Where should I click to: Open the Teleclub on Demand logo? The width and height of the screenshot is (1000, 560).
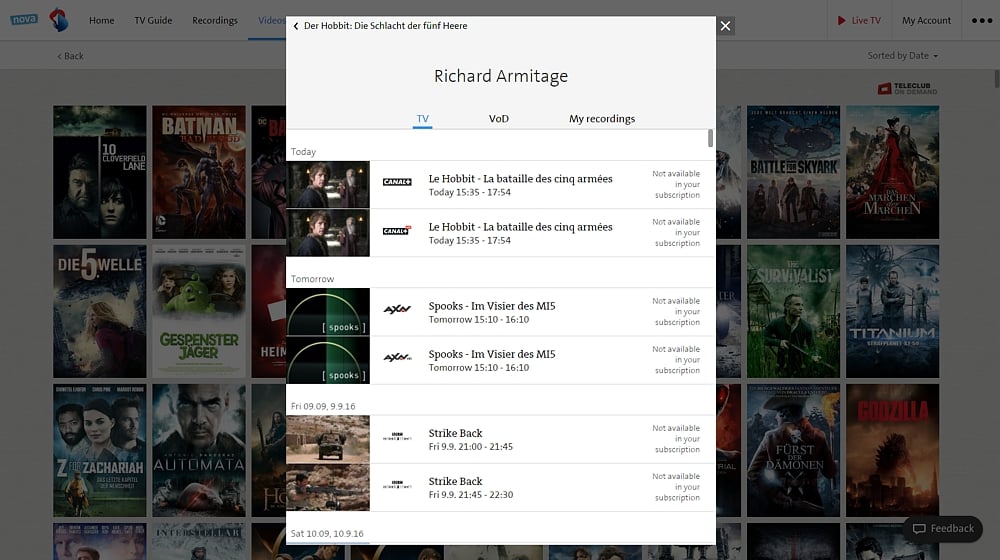point(908,89)
